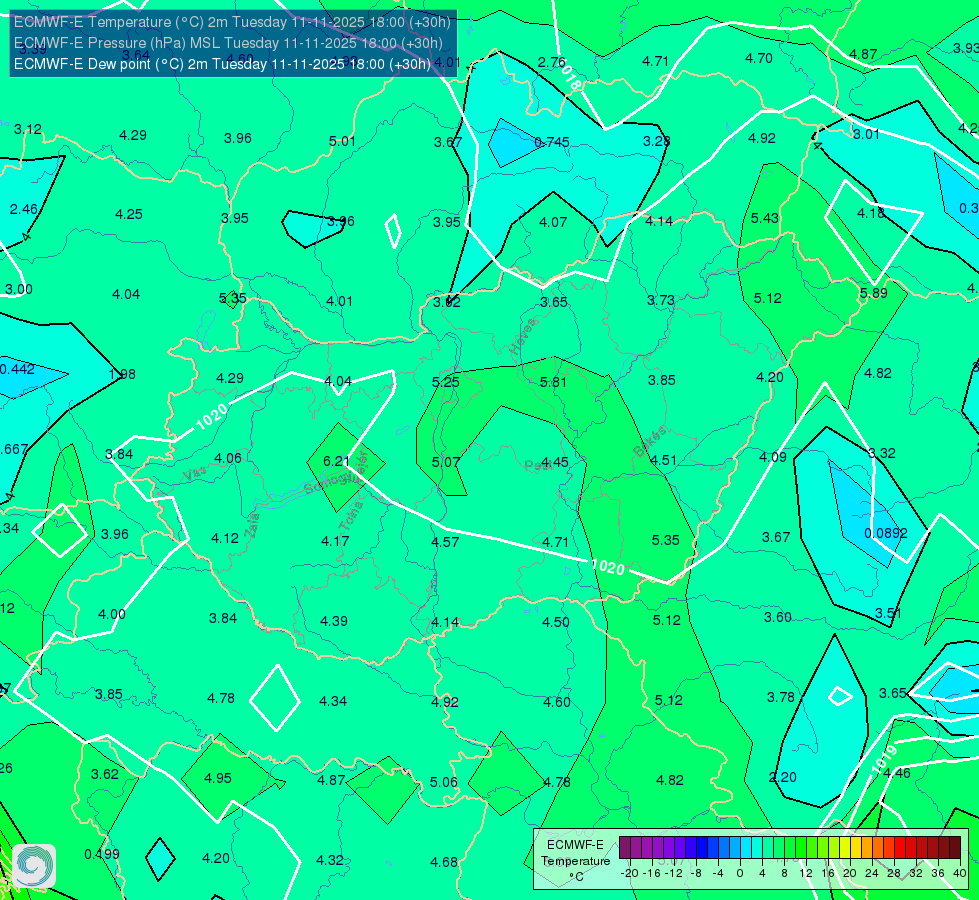Click the grid value 5.07
Image resolution: width=979 pixels, height=900 pixels.
[446, 463]
